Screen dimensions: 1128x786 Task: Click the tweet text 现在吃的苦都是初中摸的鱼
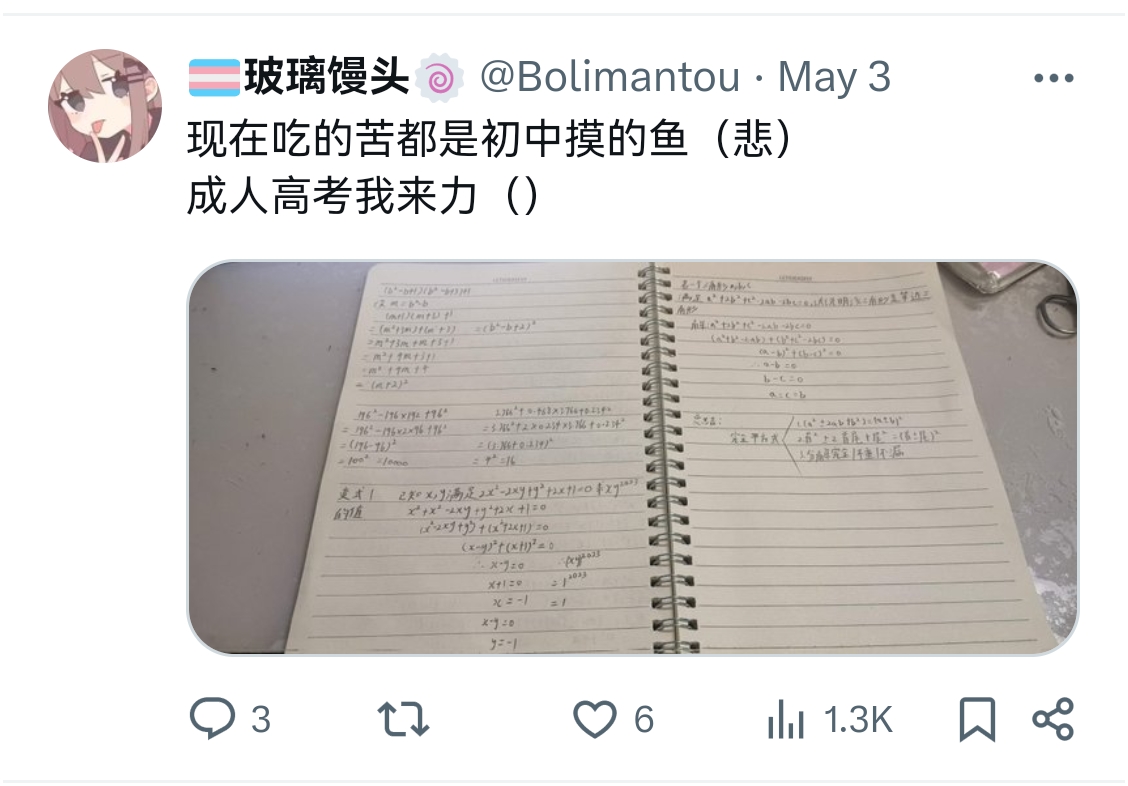[437, 138]
